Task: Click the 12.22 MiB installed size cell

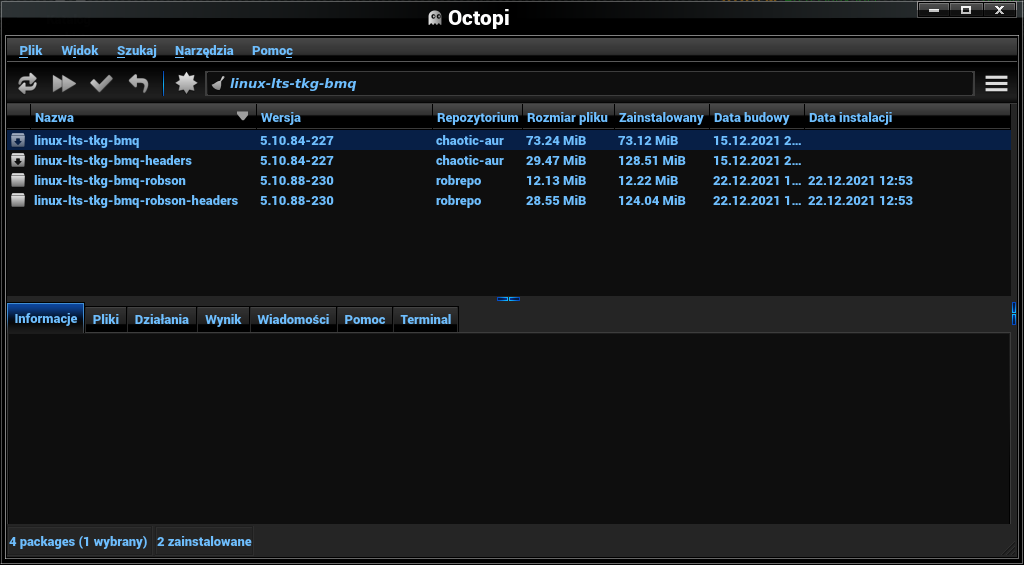Action: [648, 180]
